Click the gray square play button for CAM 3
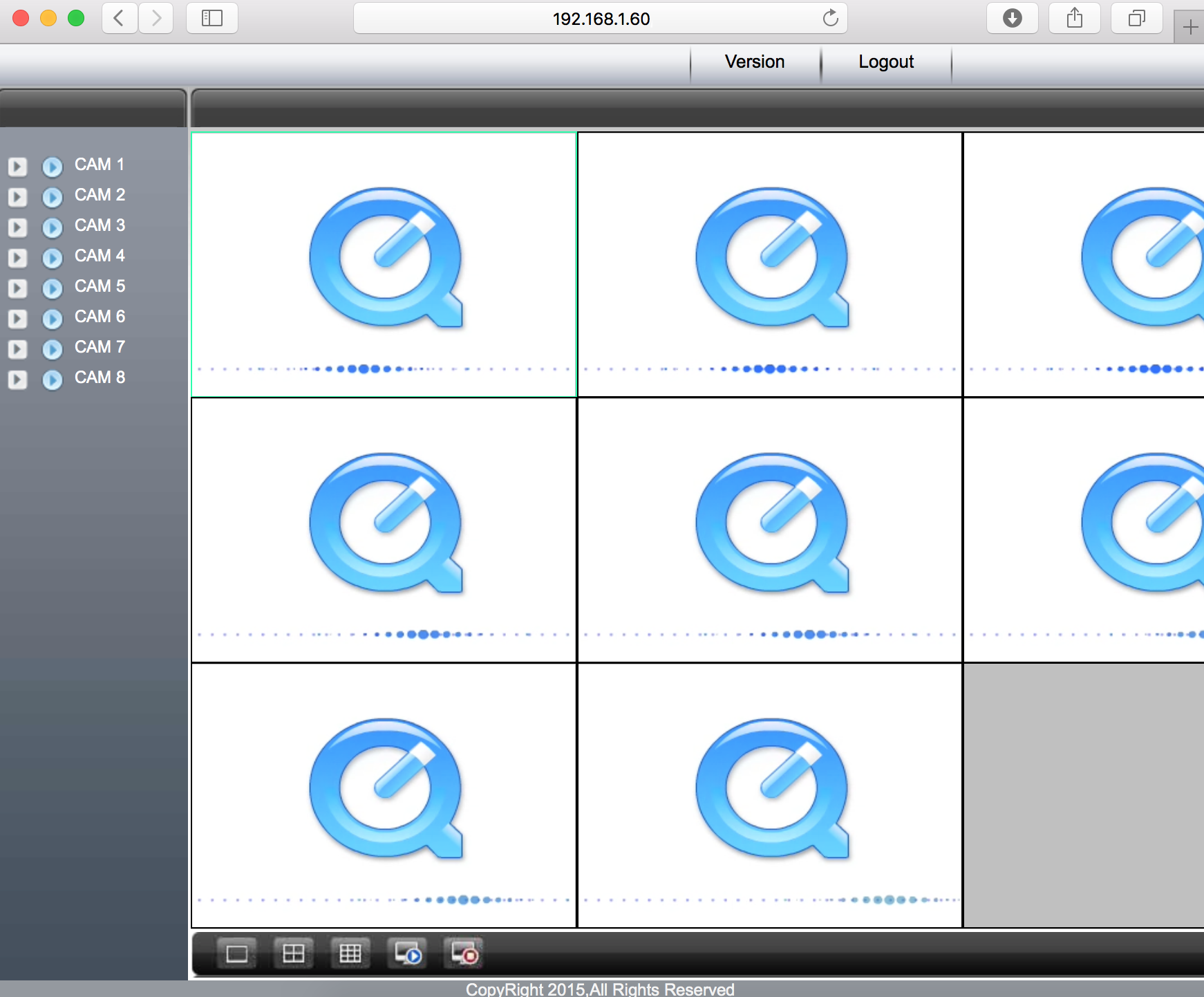The width and height of the screenshot is (1204, 997). [x=17, y=227]
